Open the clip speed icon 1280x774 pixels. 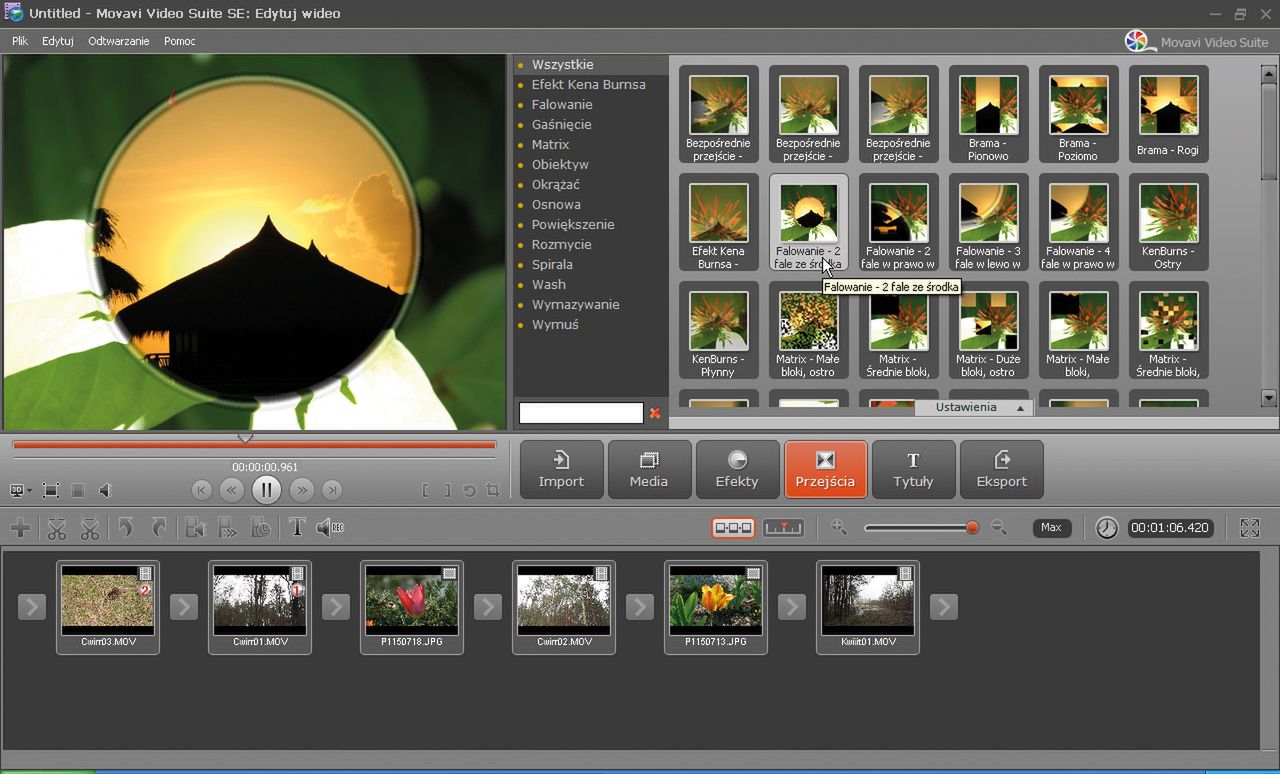pos(228,527)
